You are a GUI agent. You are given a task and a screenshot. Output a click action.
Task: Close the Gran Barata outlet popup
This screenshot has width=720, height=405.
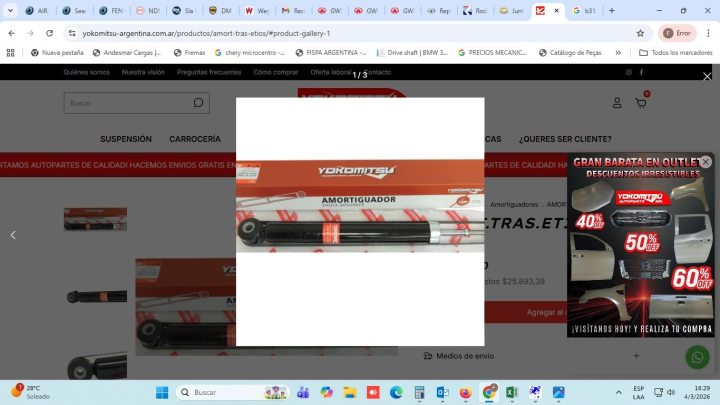[706, 162]
